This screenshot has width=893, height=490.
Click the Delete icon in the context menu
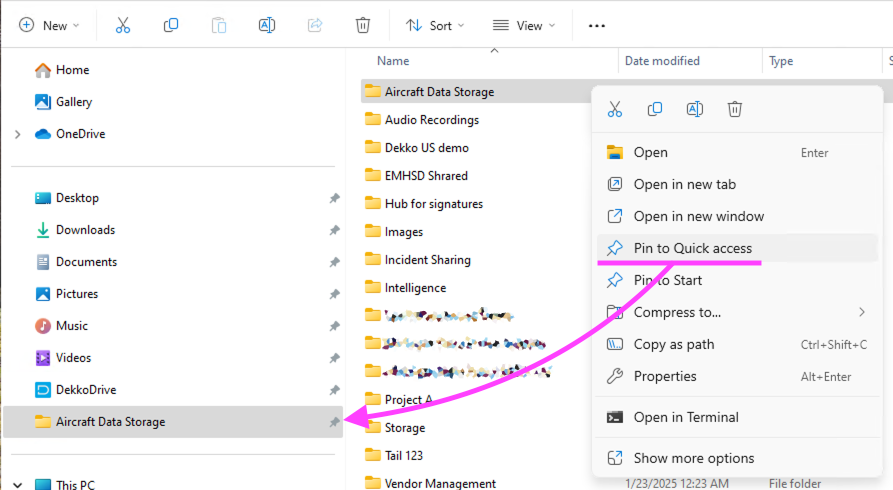tap(735, 109)
